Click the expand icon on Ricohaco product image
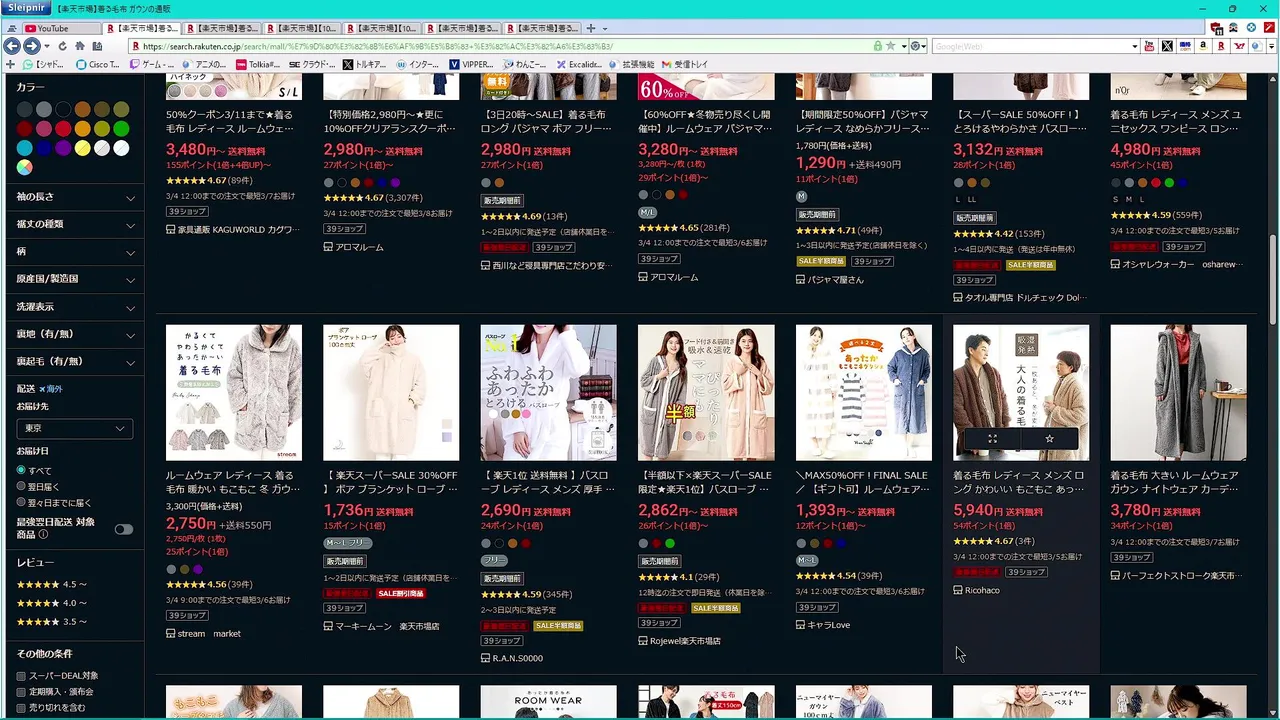1280x720 pixels. [x=992, y=438]
